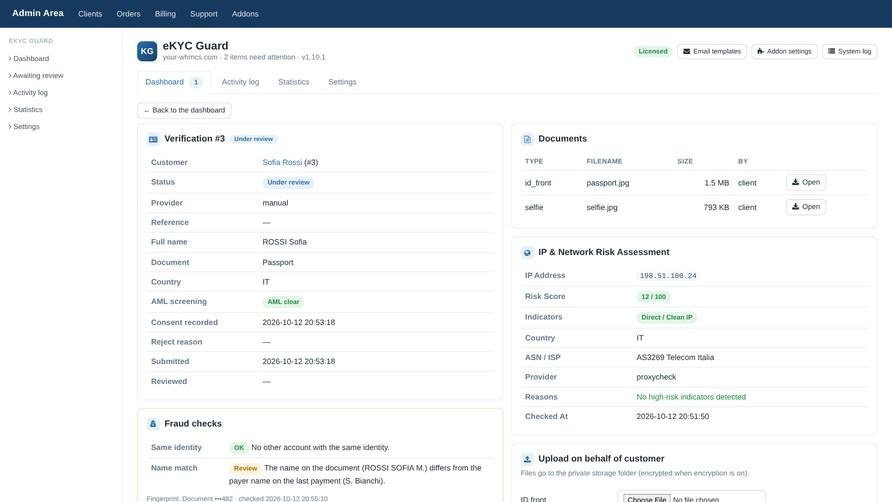
Task: Open Sofia Rossi customer profile
Action: (x=282, y=162)
